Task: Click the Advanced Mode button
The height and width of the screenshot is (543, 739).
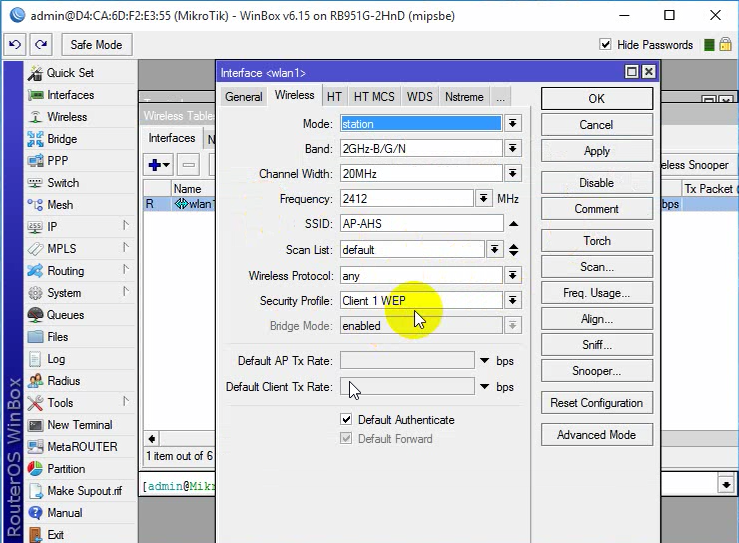Action: pyautogui.click(x=597, y=435)
